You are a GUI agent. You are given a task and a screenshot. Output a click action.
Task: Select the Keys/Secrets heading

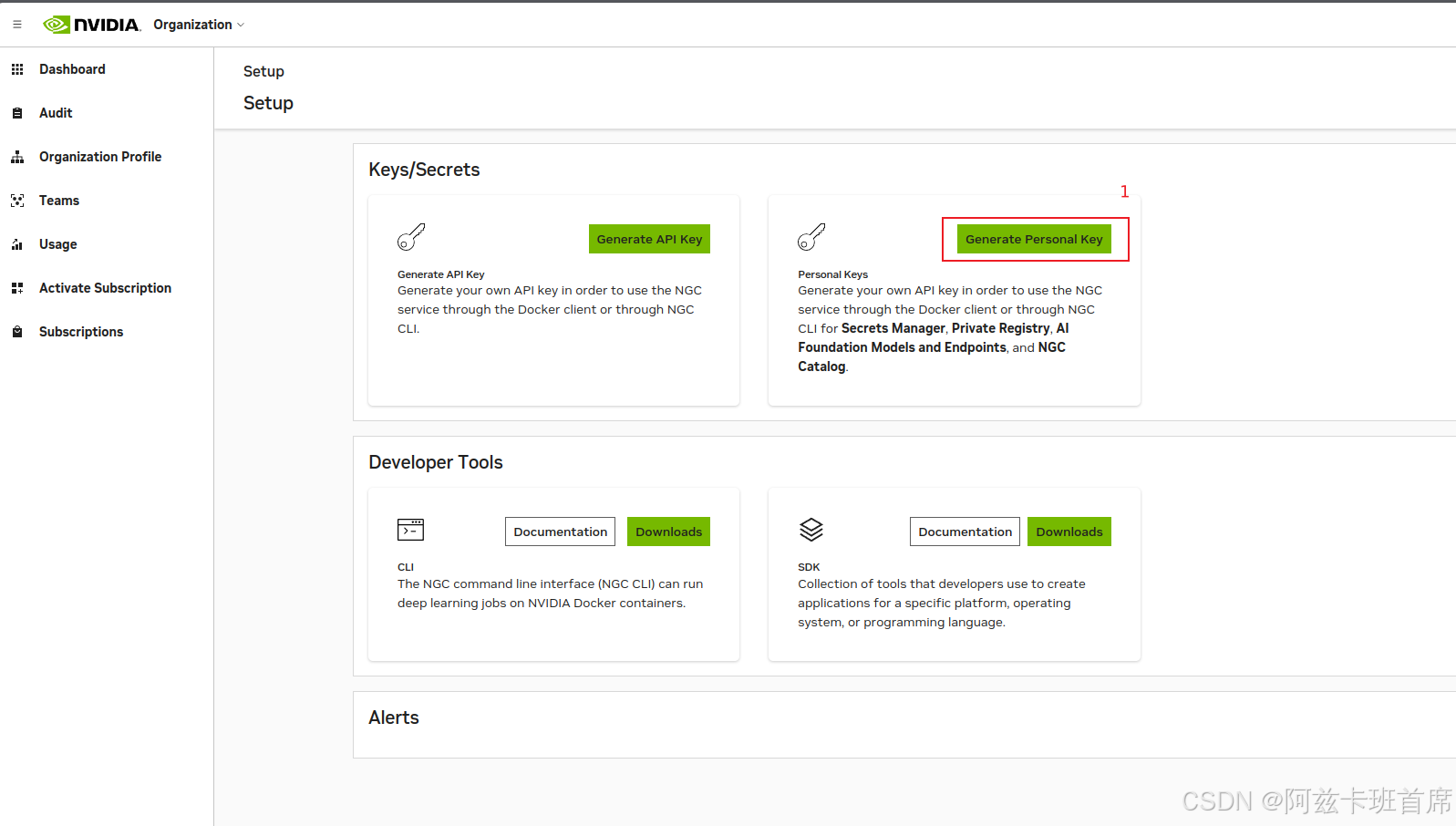424,170
